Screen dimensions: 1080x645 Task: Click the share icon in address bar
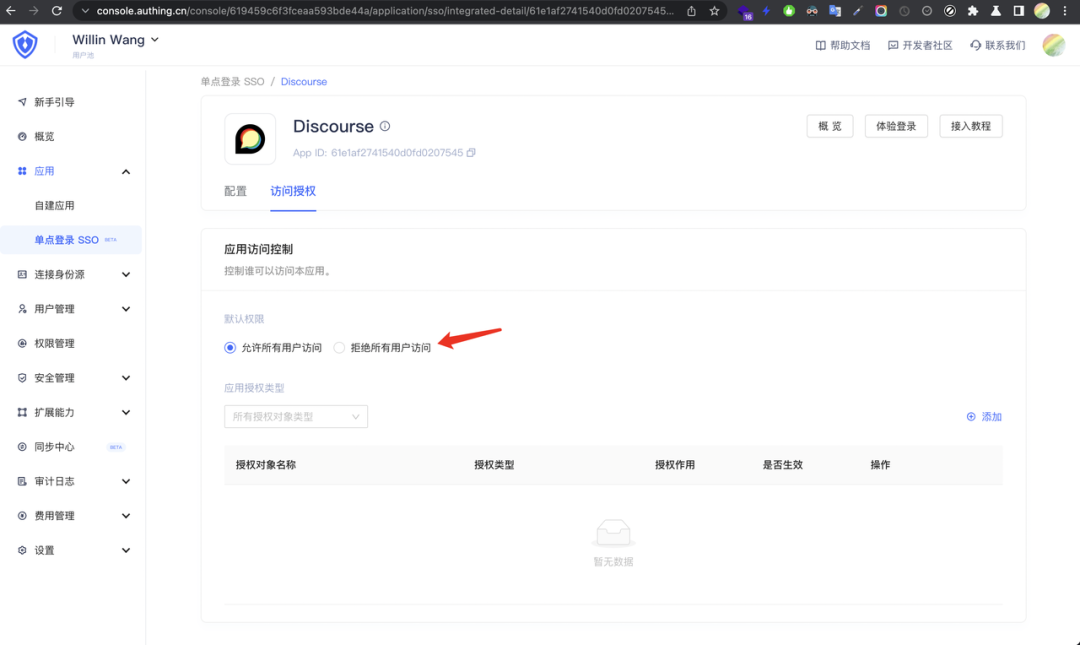pyautogui.click(x=692, y=11)
